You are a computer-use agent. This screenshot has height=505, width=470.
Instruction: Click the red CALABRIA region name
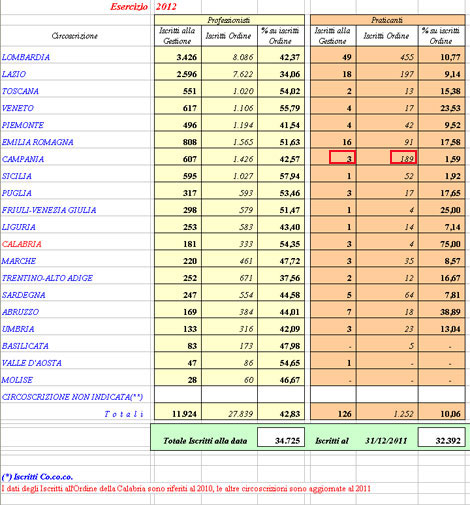coord(22,244)
